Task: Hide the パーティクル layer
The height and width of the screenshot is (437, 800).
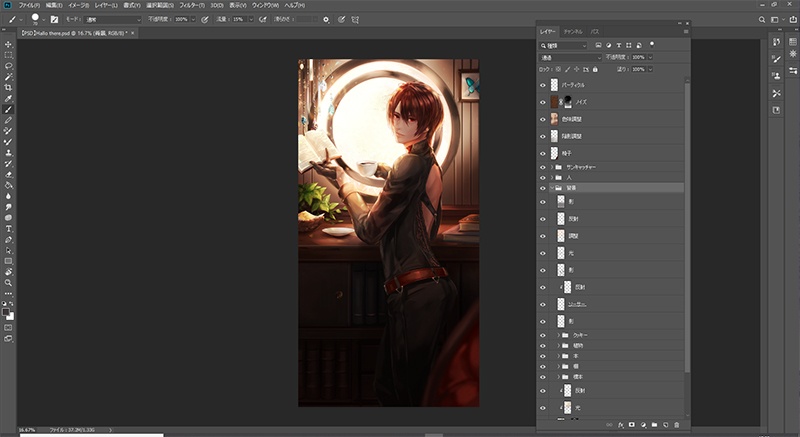Action: (543, 85)
